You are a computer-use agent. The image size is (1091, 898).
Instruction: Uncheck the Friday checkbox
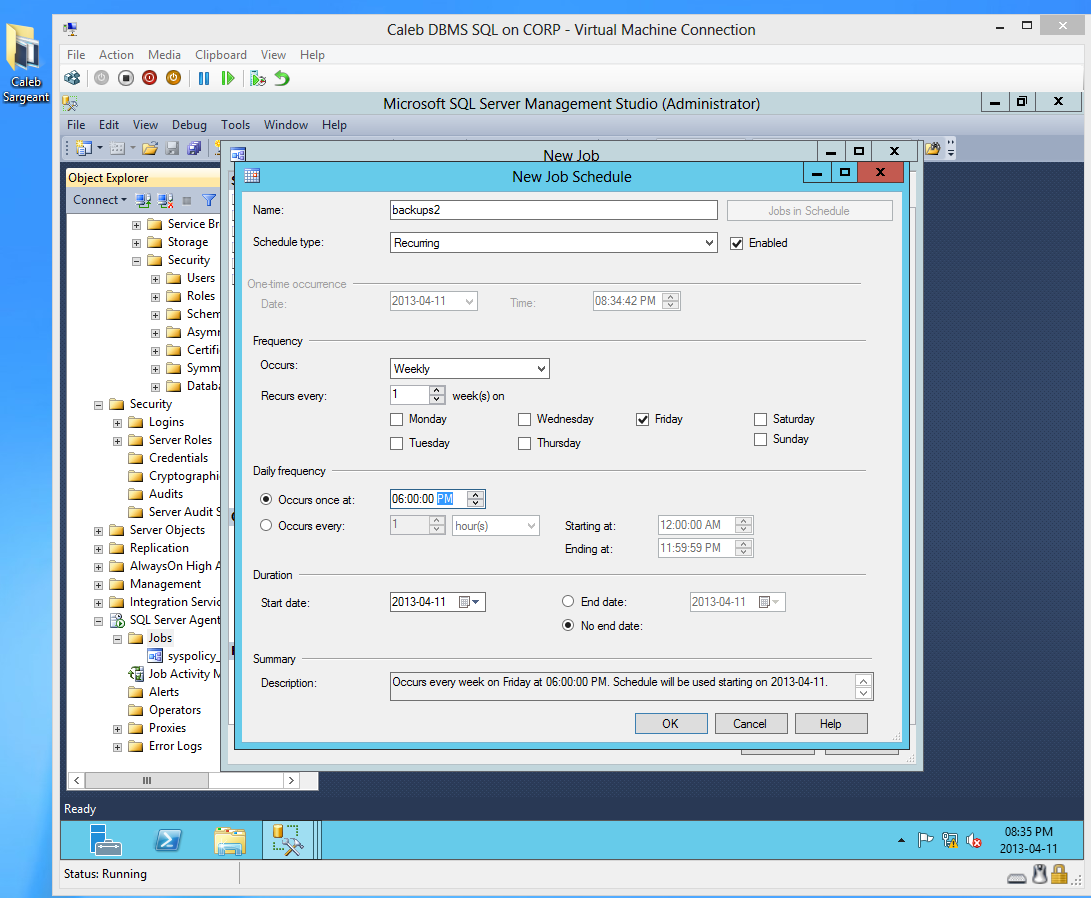642,419
